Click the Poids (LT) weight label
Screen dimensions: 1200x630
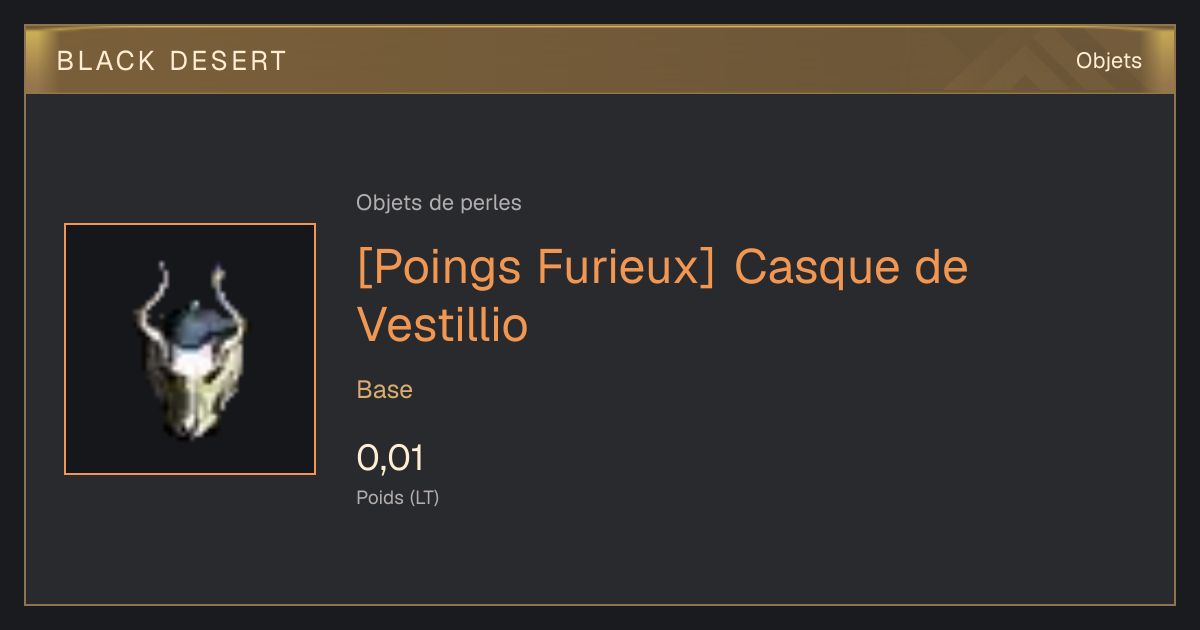pos(398,497)
